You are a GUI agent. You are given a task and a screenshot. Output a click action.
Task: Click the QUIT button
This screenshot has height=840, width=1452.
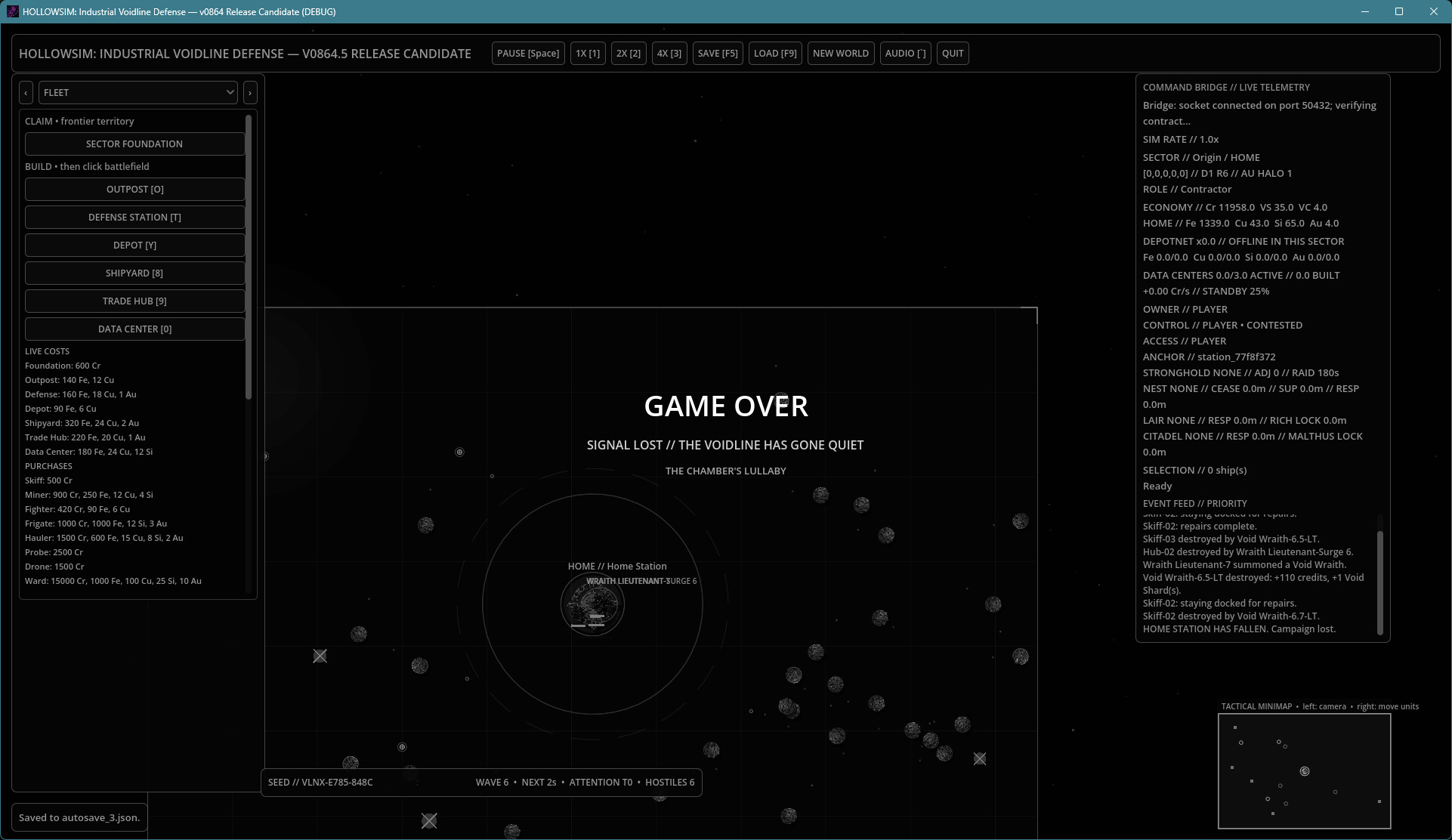953,54
